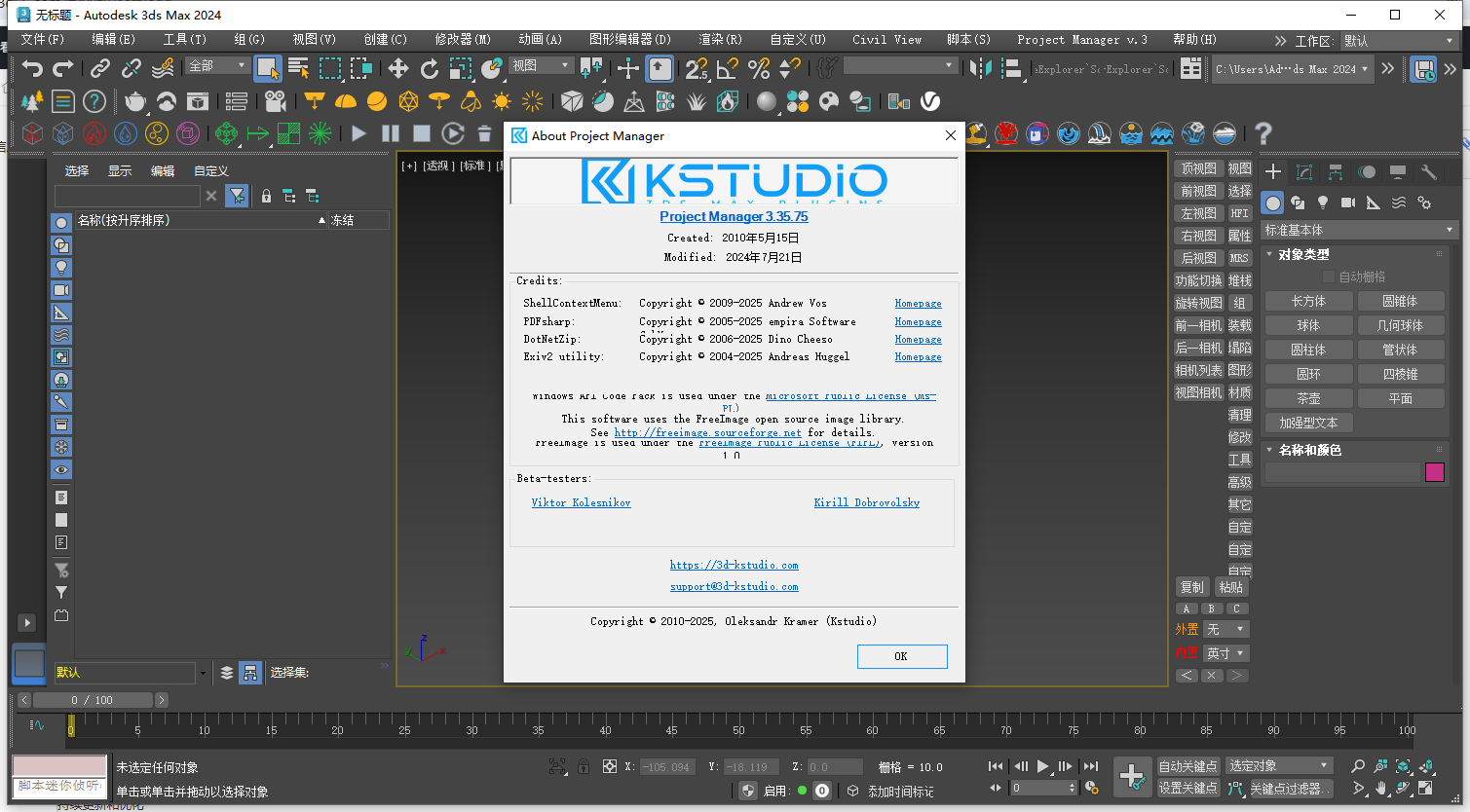The width and height of the screenshot is (1470, 812).
Task: Click the Pan Hand icon in viewport controls
Action: [x=1381, y=790]
